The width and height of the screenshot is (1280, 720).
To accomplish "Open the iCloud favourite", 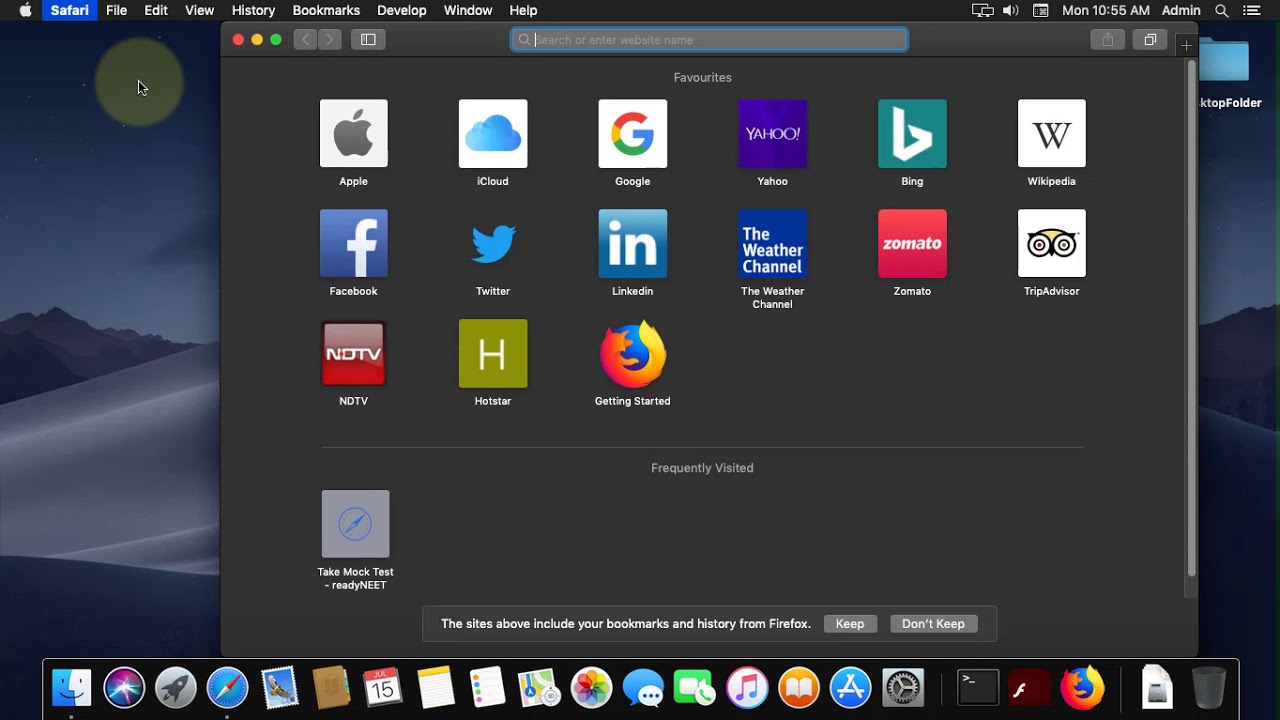I will point(493,133).
